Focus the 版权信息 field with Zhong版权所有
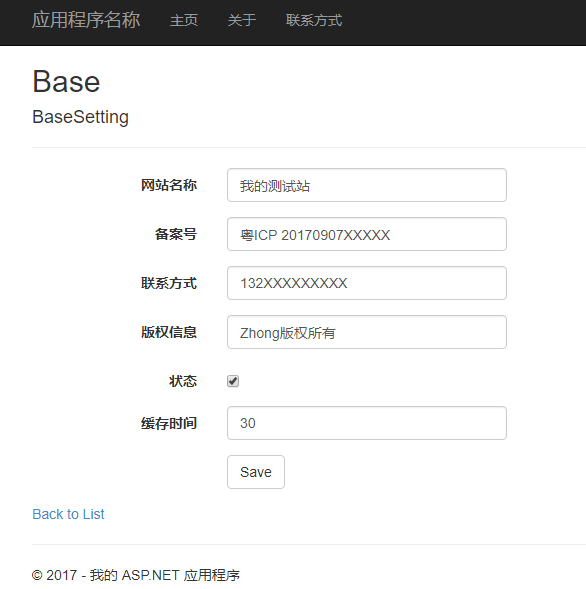586x589 pixels. pos(367,332)
